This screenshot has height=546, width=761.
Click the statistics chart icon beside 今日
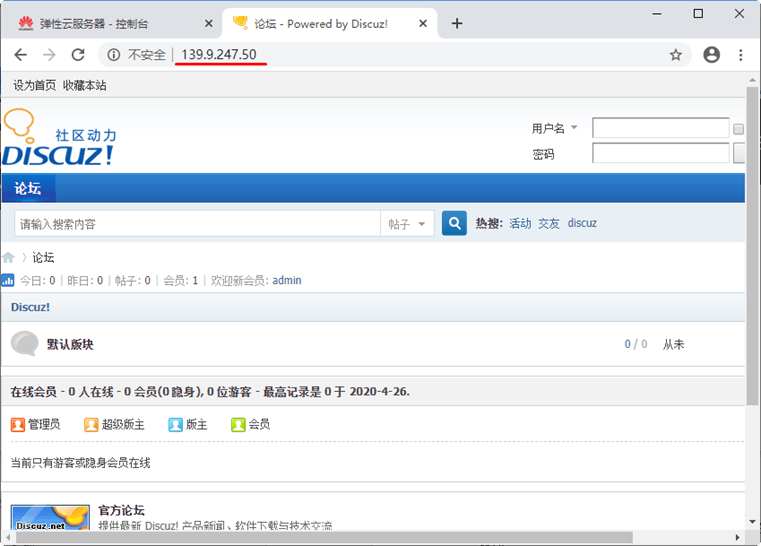(x=7, y=280)
